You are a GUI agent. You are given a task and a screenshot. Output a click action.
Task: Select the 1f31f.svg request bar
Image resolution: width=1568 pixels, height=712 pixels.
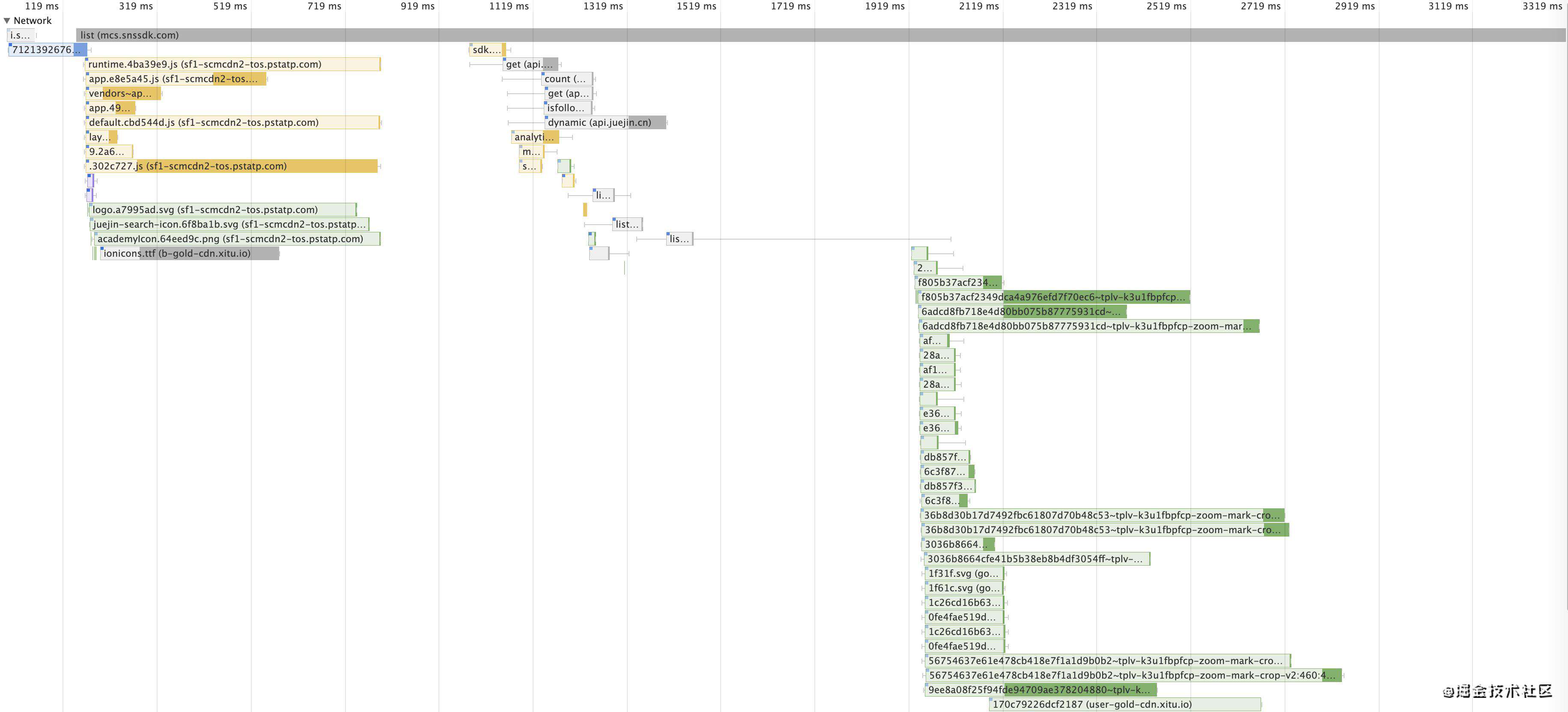pos(964,574)
